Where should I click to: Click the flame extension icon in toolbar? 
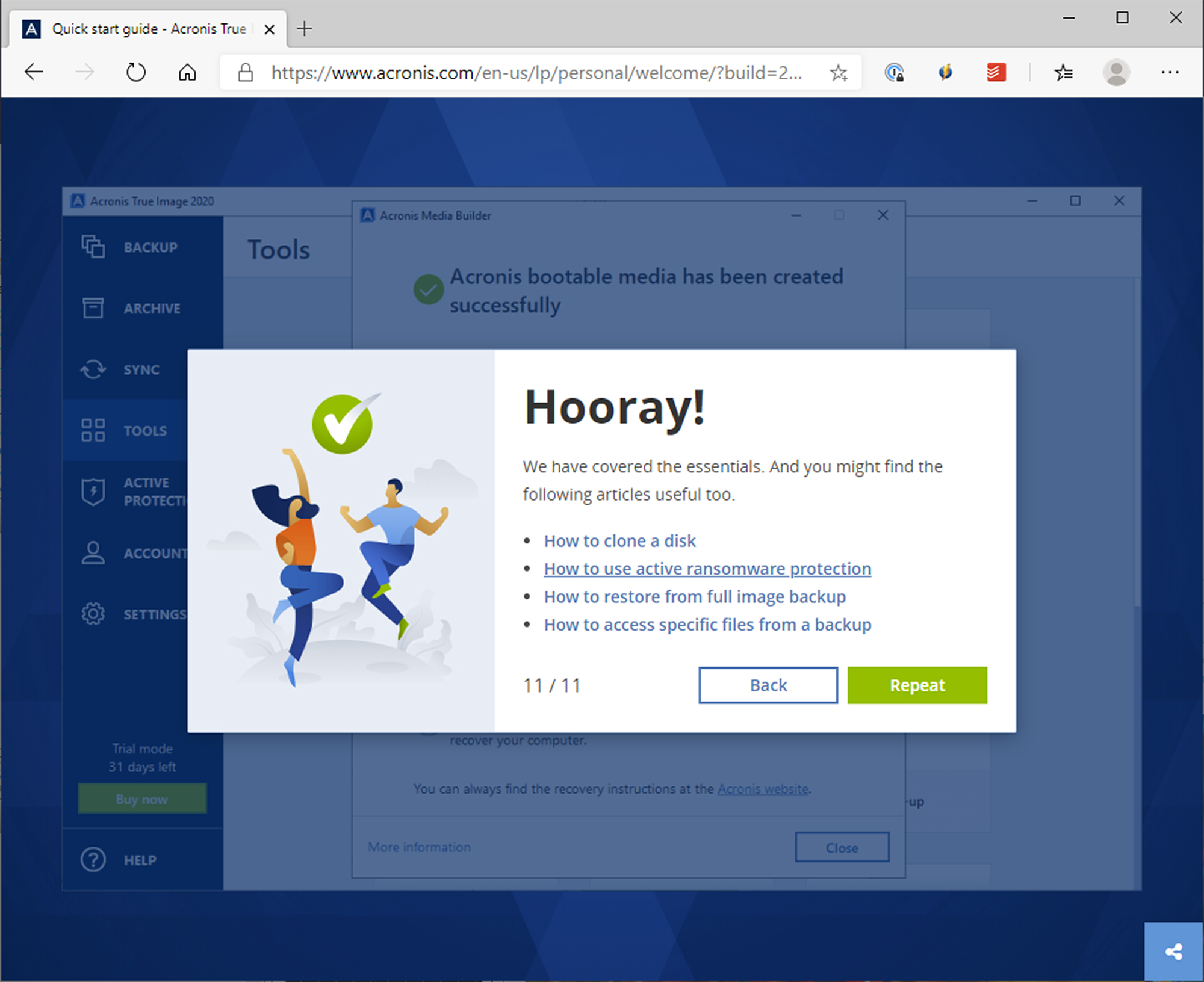click(945, 72)
